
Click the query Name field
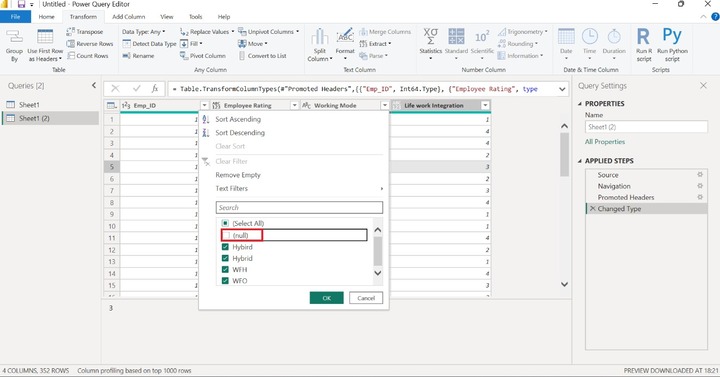[646, 127]
